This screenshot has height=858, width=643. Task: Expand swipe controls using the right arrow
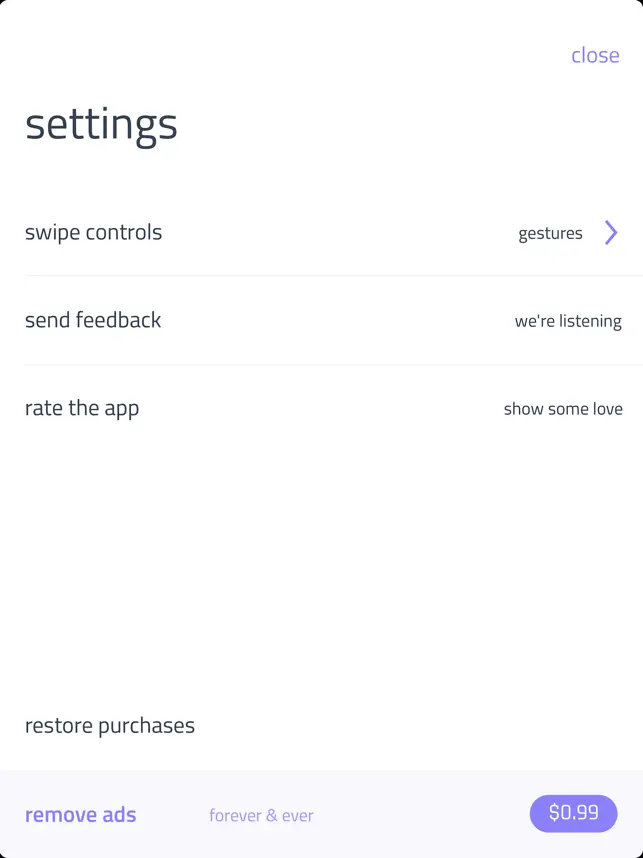point(611,233)
